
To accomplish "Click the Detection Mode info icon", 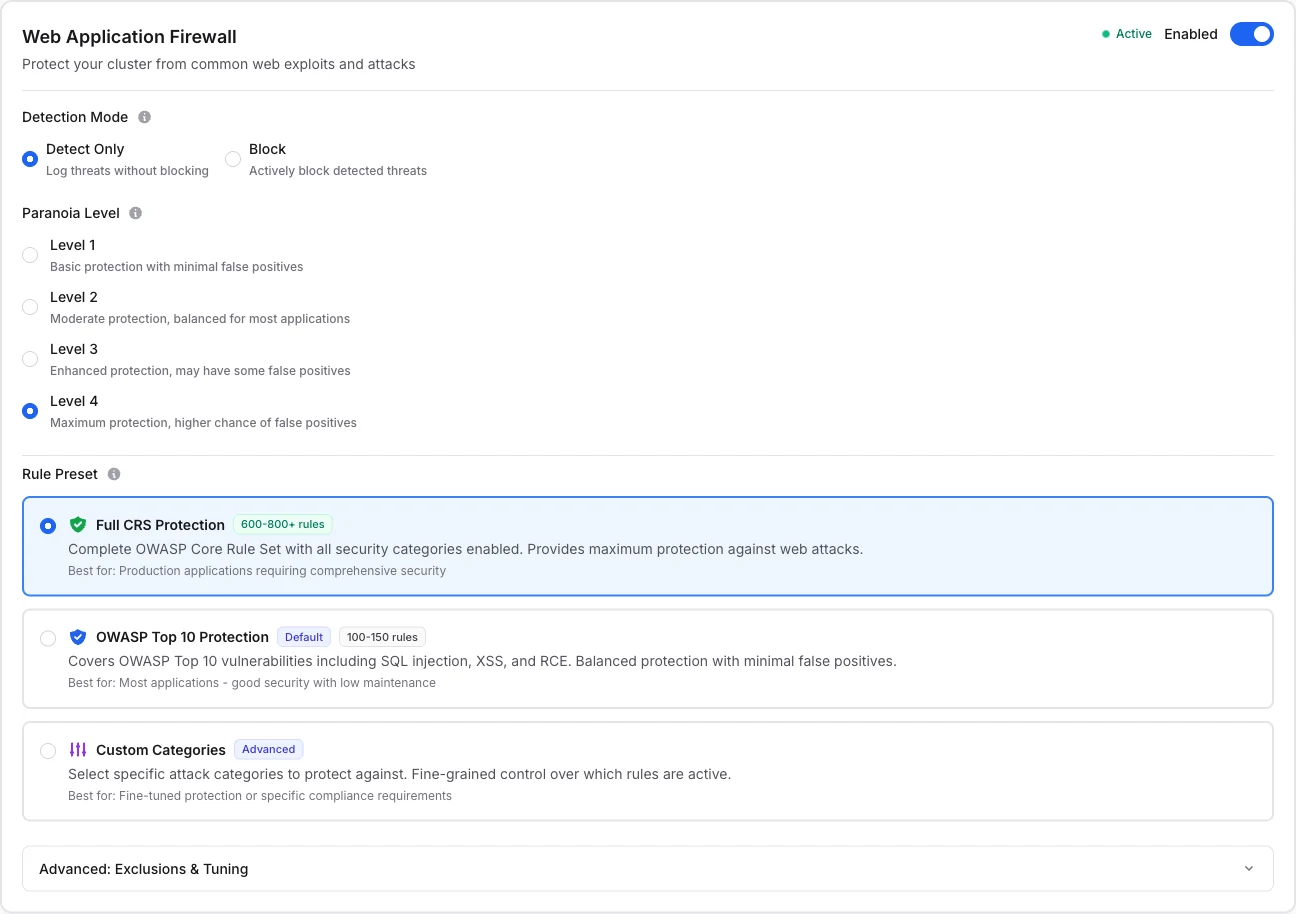I will [144, 117].
